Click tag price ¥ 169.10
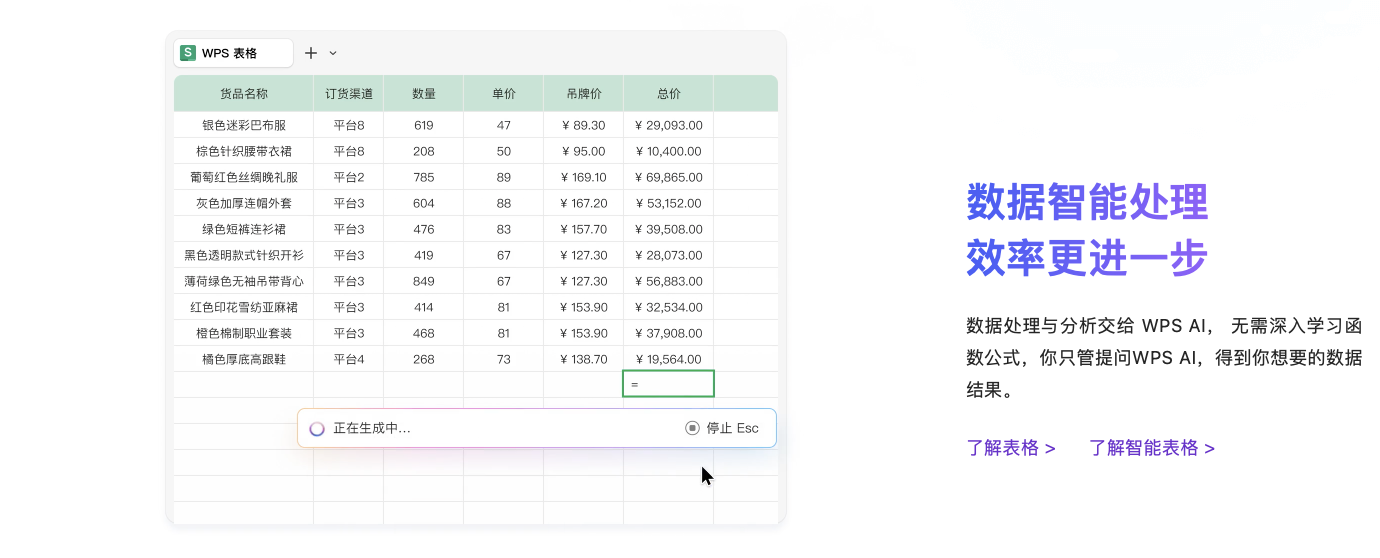 [584, 177]
